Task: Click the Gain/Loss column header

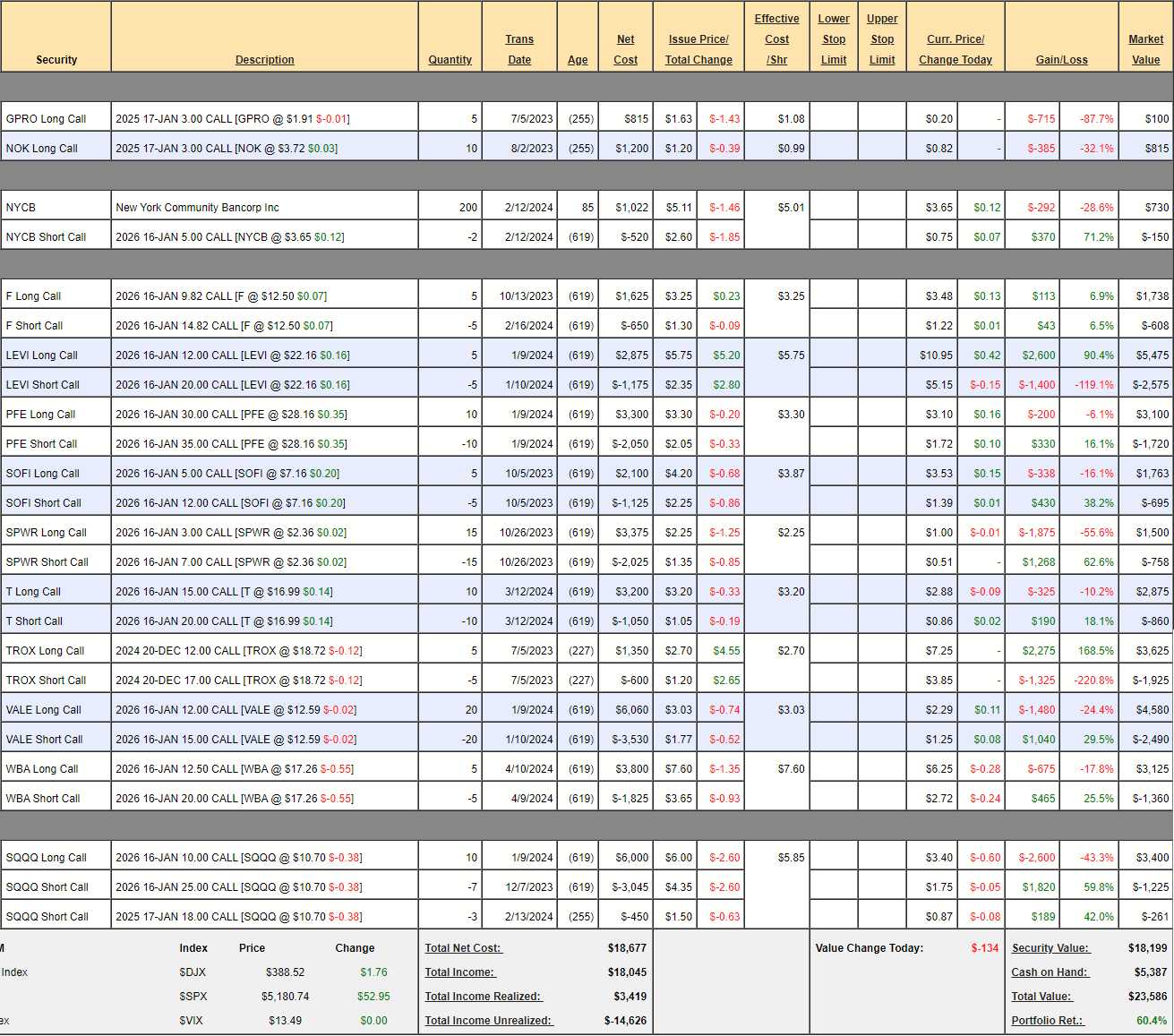Action: coord(1061,60)
